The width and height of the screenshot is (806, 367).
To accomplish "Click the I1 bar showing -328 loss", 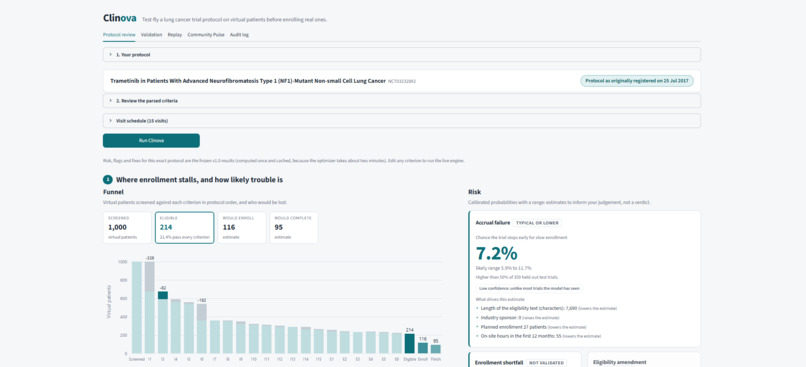I will (x=150, y=307).
